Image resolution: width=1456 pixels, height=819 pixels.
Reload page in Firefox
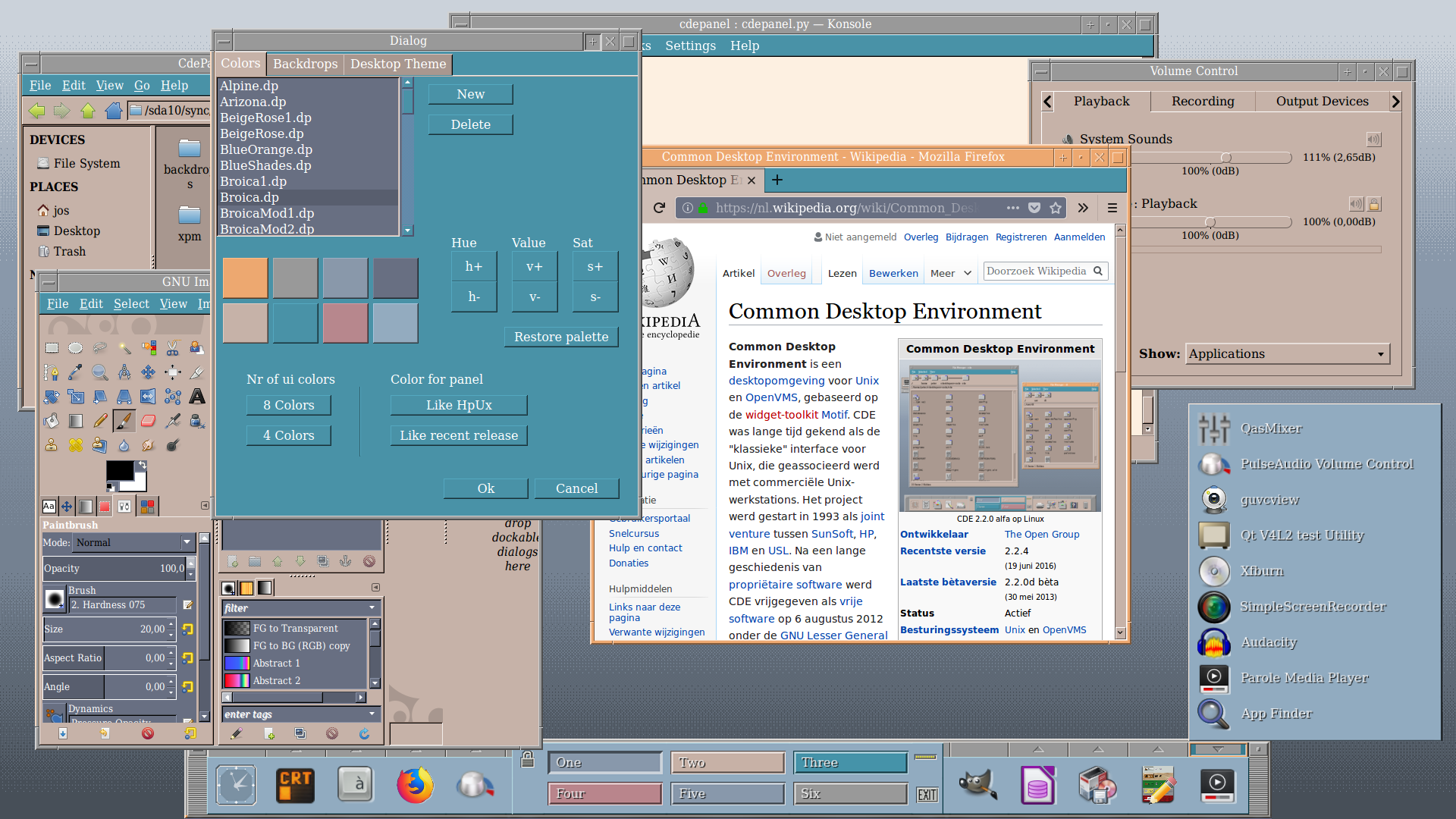[659, 208]
